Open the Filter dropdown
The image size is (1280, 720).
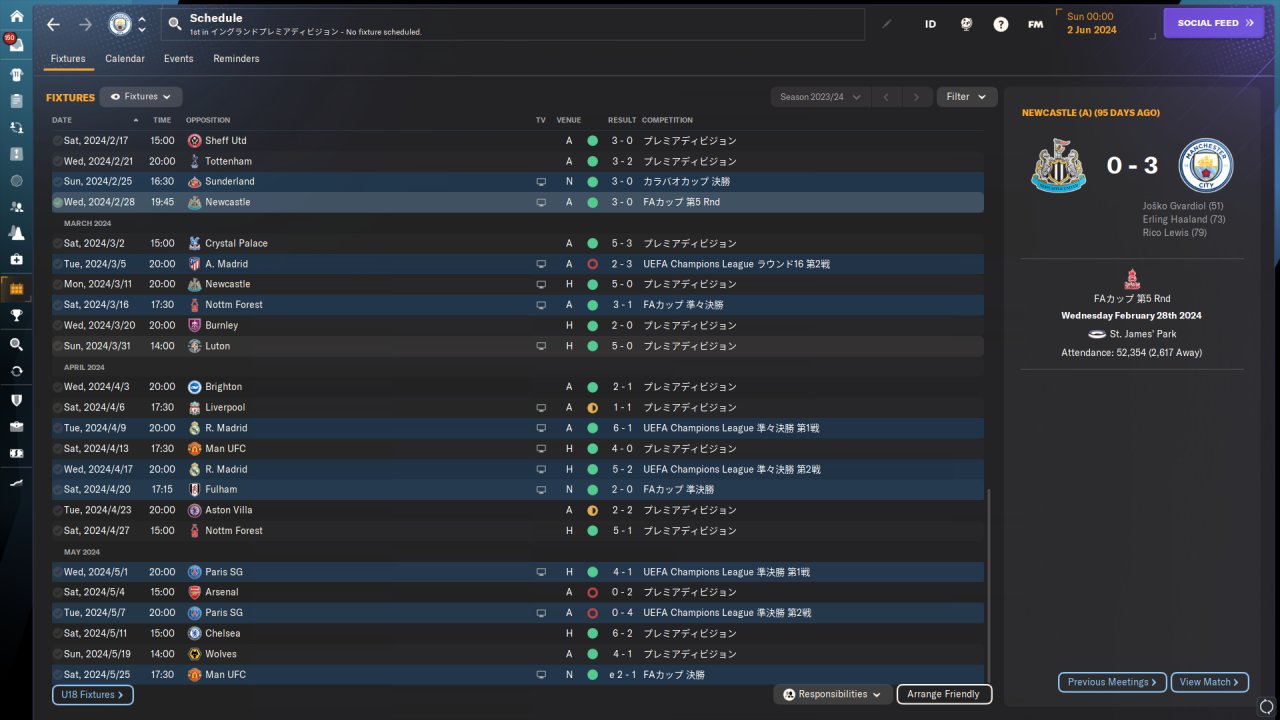967,97
